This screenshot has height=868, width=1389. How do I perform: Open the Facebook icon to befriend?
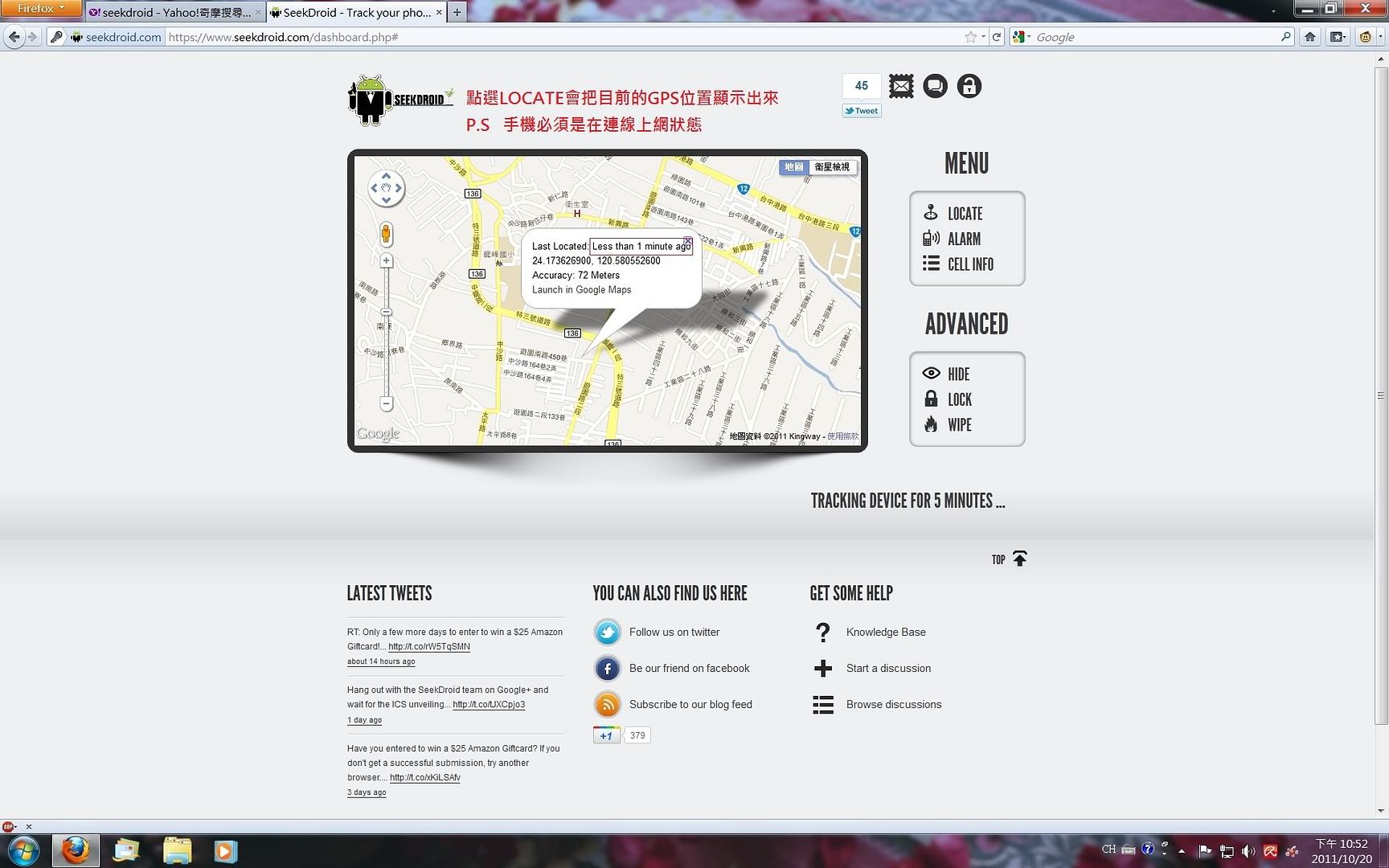(x=607, y=669)
